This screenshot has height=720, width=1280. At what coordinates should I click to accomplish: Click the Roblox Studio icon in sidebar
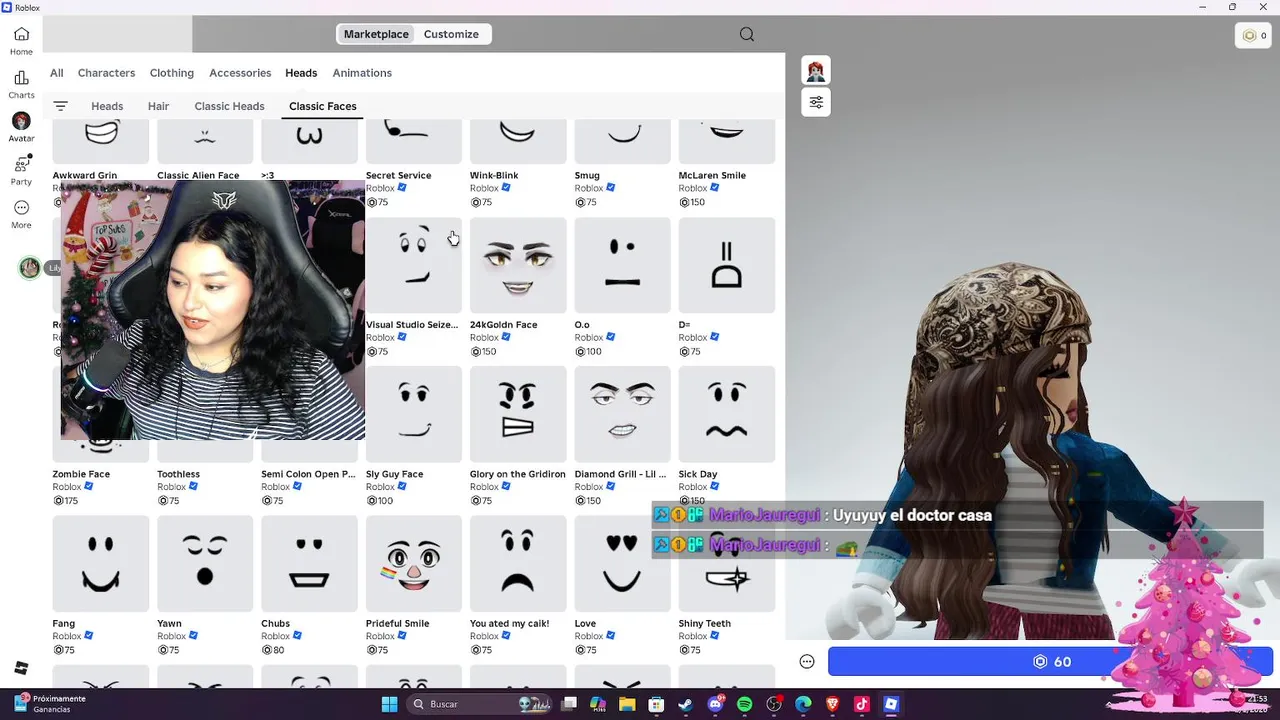[x=21, y=668]
